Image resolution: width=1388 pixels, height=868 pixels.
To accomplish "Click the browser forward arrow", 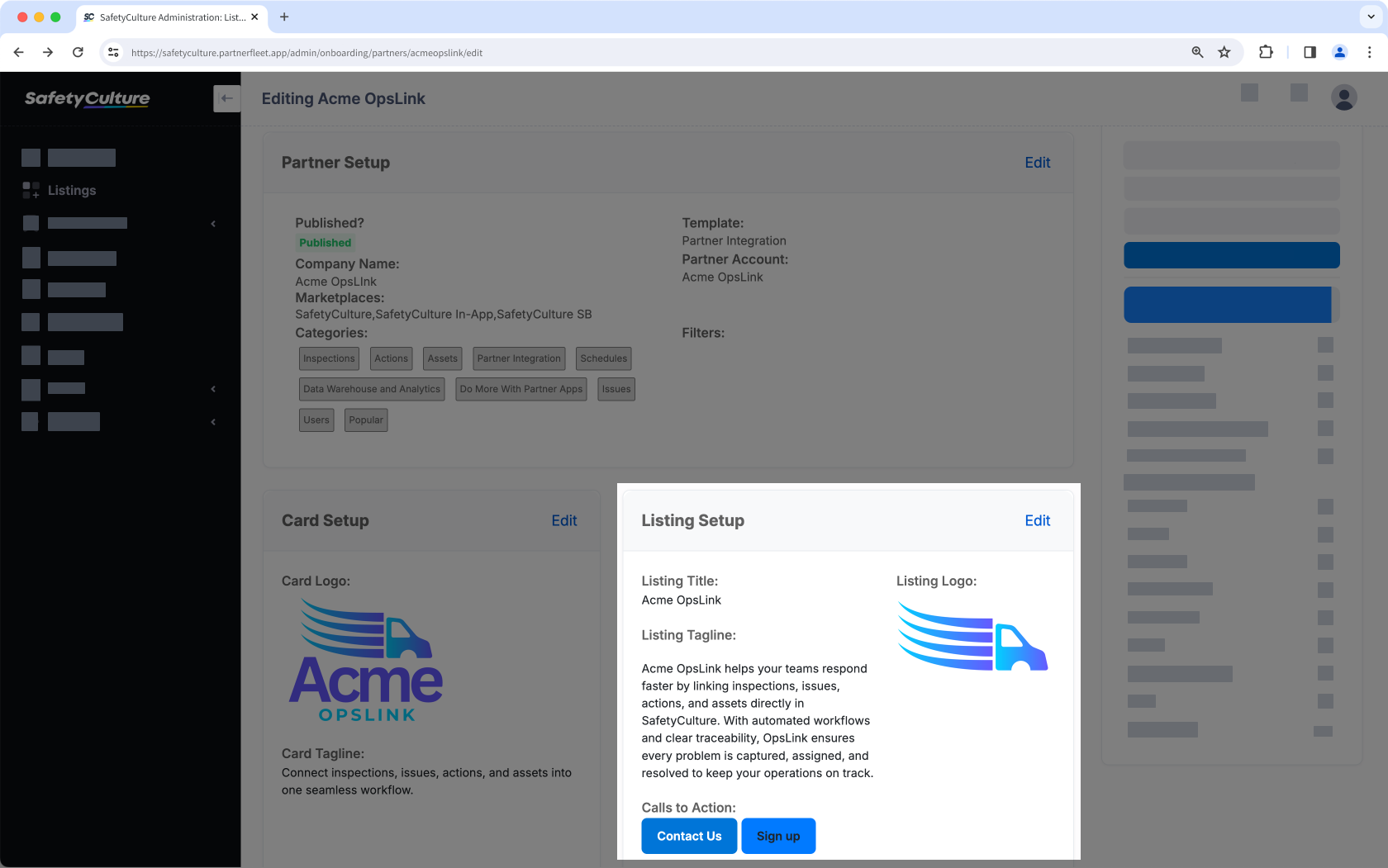I will (48, 52).
